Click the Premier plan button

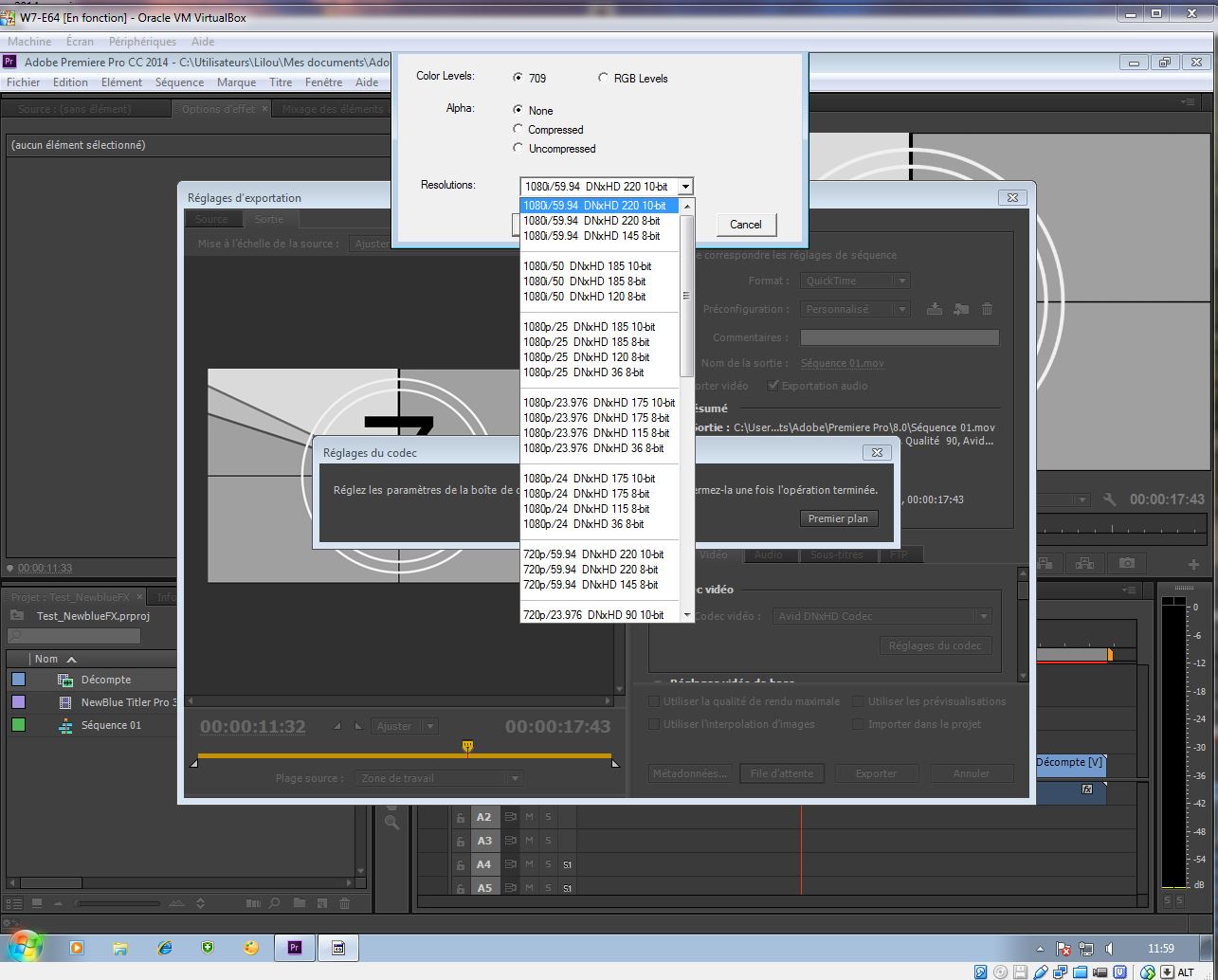838,518
